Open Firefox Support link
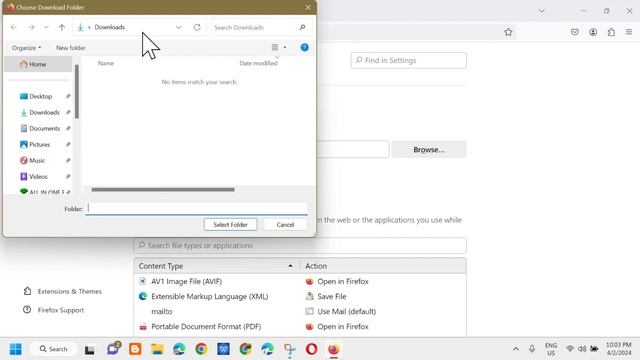The width and height of the screenshot is (640, 360). coord(53,310)
